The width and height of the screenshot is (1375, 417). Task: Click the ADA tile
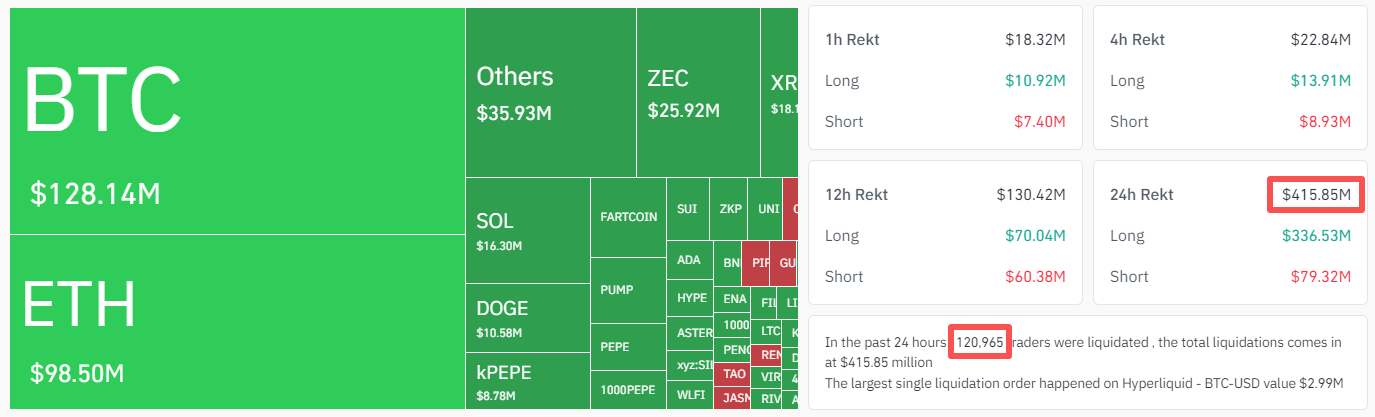coord(689,260)
